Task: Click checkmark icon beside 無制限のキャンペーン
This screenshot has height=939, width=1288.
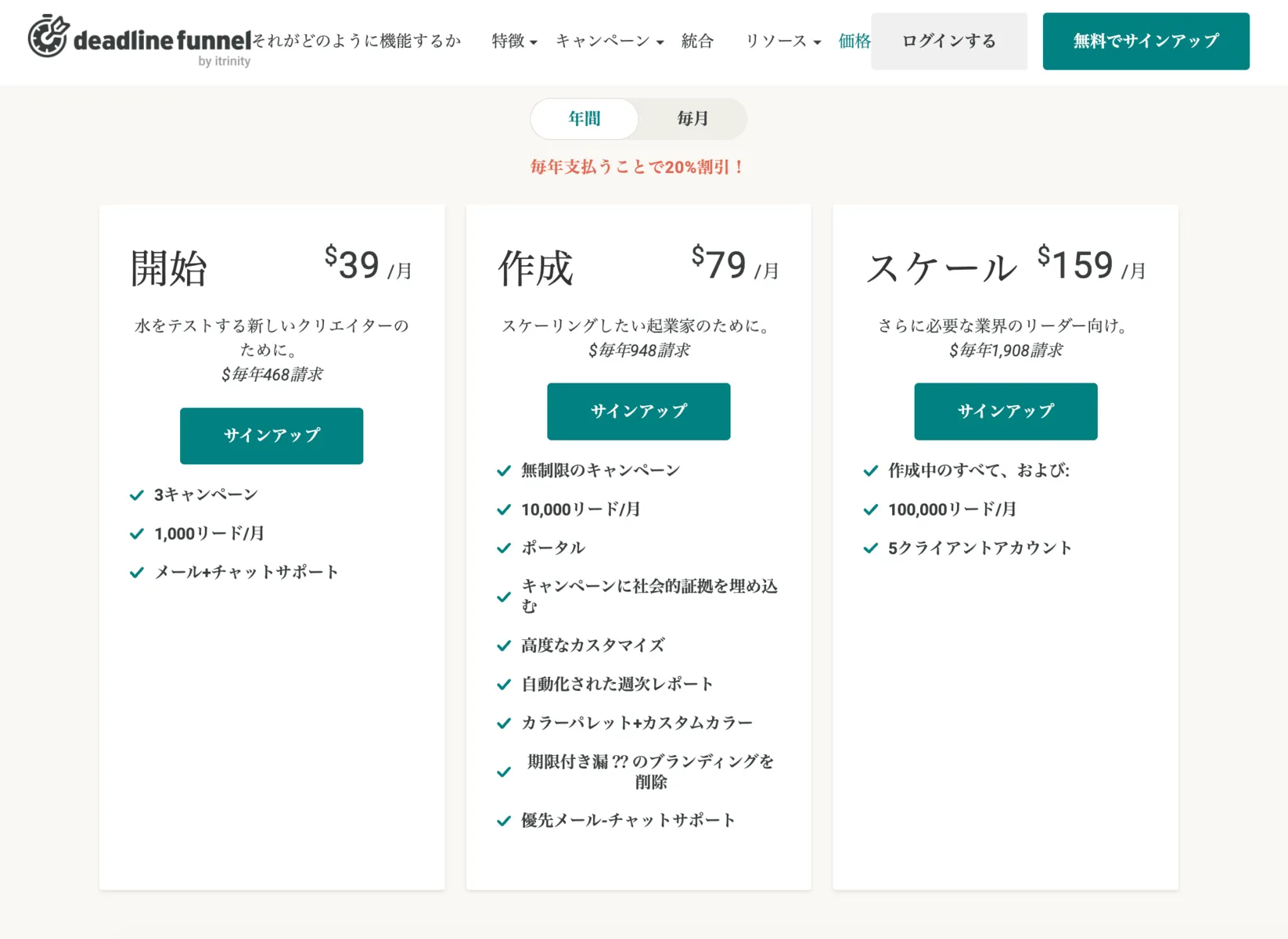Action: tap(504, 471)
